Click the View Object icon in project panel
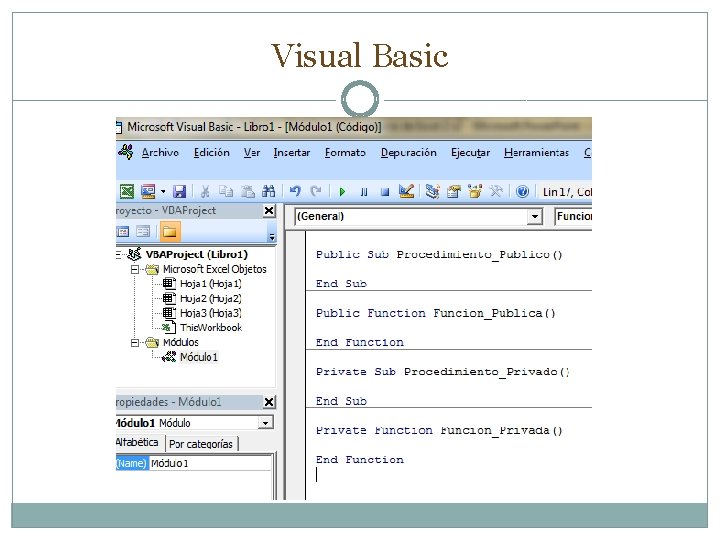The image size is (720, 540). [x=143, y=231]
